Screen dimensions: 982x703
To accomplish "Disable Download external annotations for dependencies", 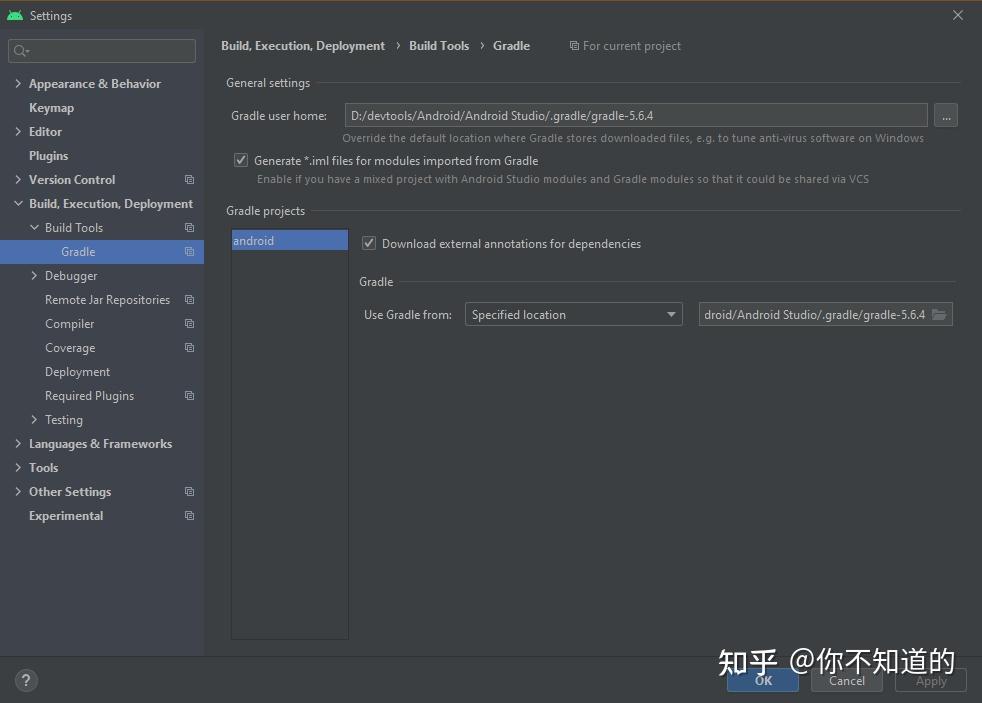I will [368, 243].
